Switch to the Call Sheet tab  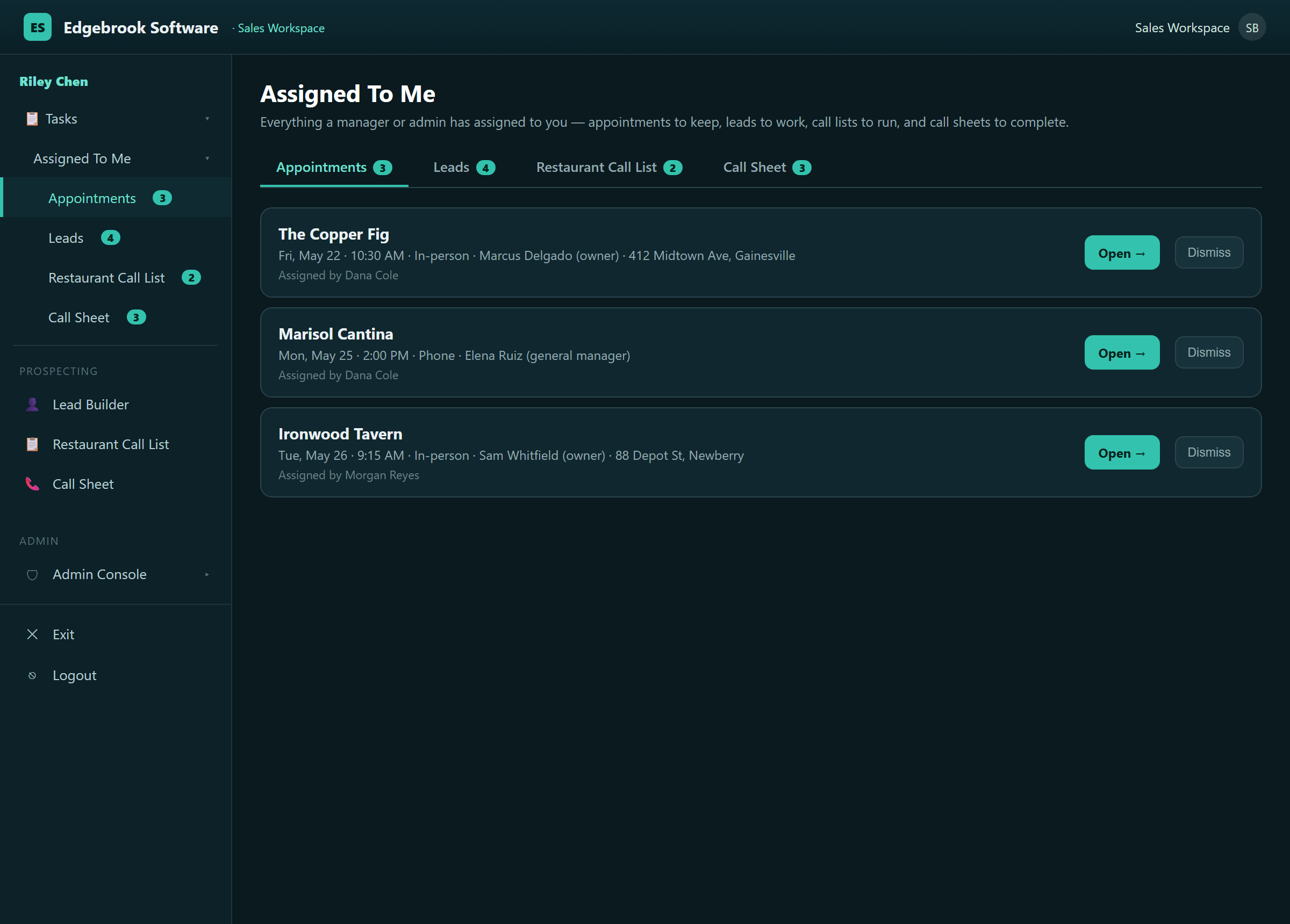click(768, 168)
